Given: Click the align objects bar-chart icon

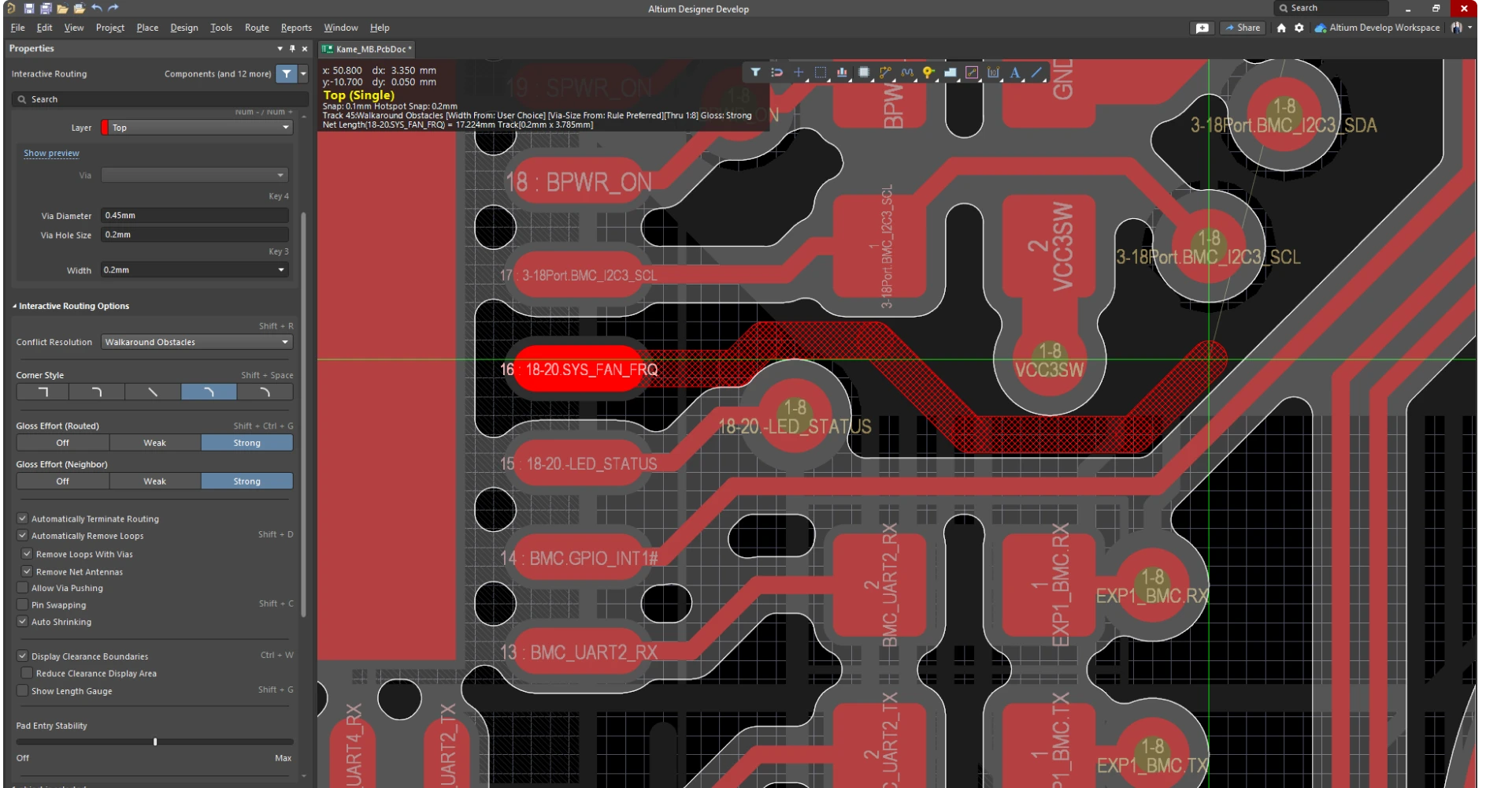Looking at the screenshot, I should pos(842,72).
